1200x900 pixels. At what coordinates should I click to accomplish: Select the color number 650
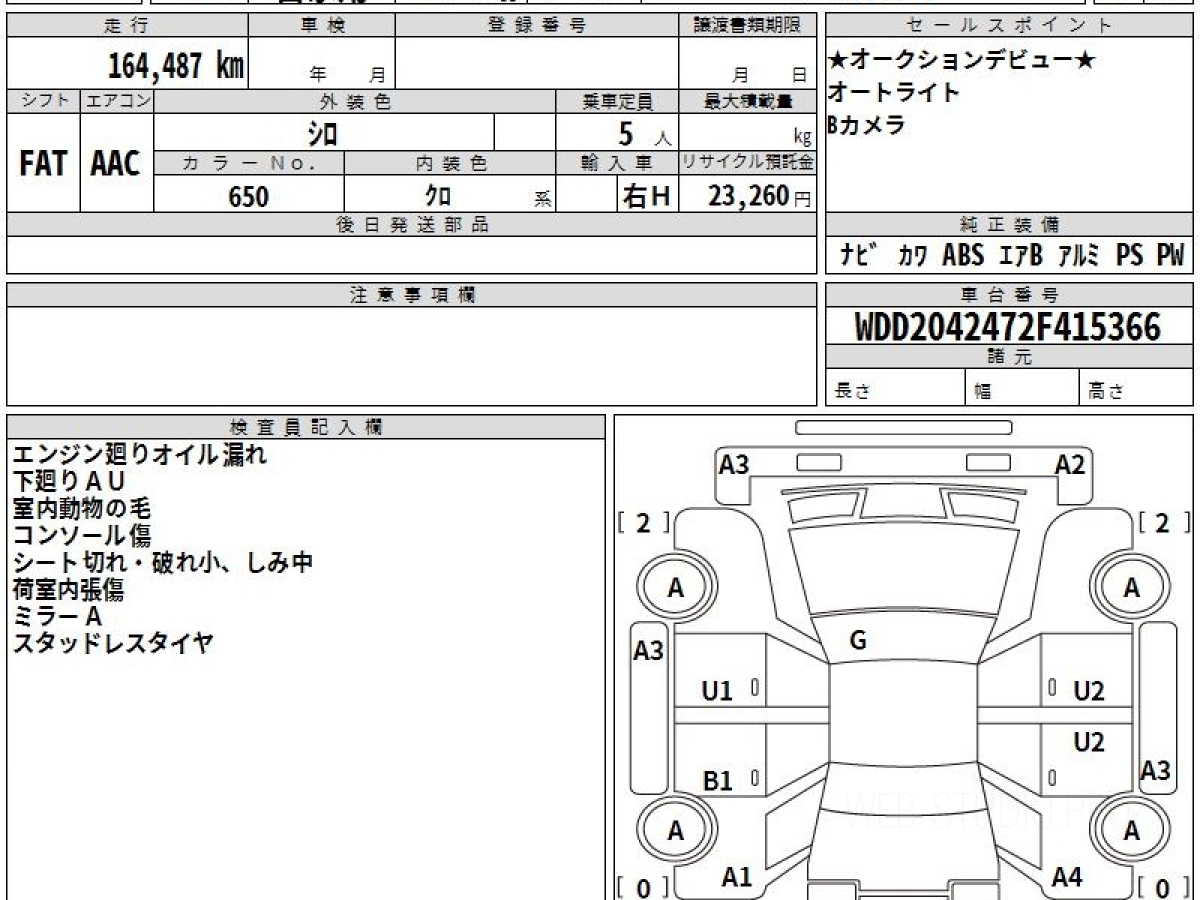(x=249, y=196)
